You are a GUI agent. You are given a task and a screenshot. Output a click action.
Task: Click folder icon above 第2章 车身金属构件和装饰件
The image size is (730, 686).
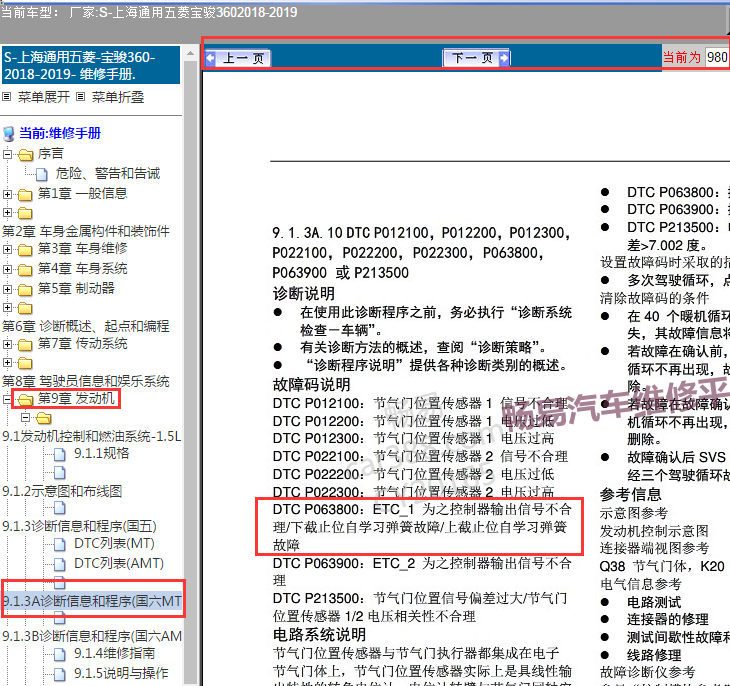click(26, 214)
